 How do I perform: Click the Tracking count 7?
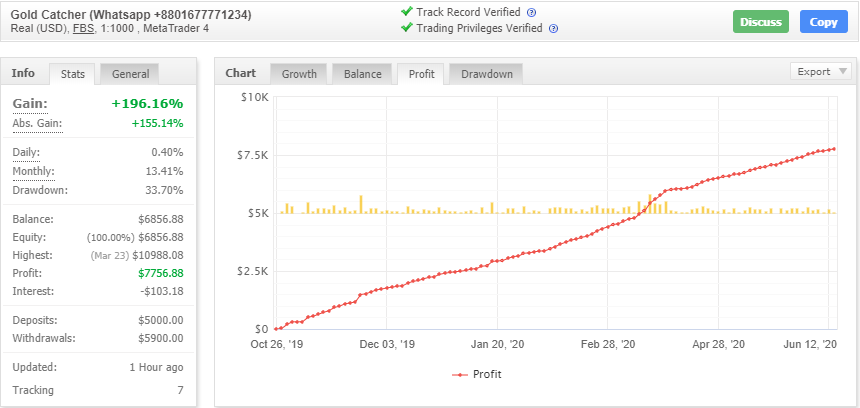(x=180, y=390)
